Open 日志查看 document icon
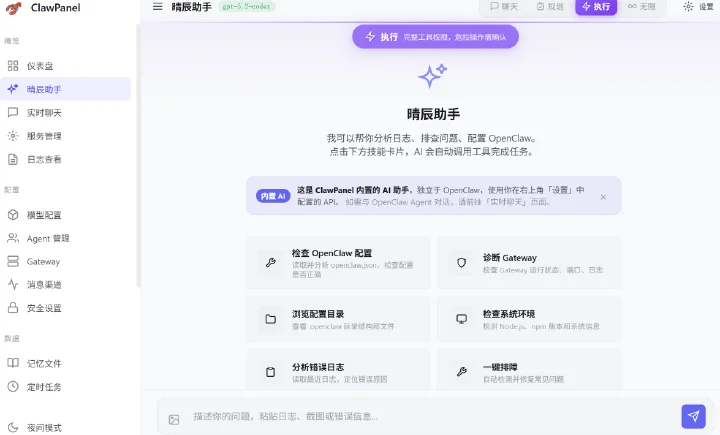This screenshot has height=435, width=720. click(13, 159)
